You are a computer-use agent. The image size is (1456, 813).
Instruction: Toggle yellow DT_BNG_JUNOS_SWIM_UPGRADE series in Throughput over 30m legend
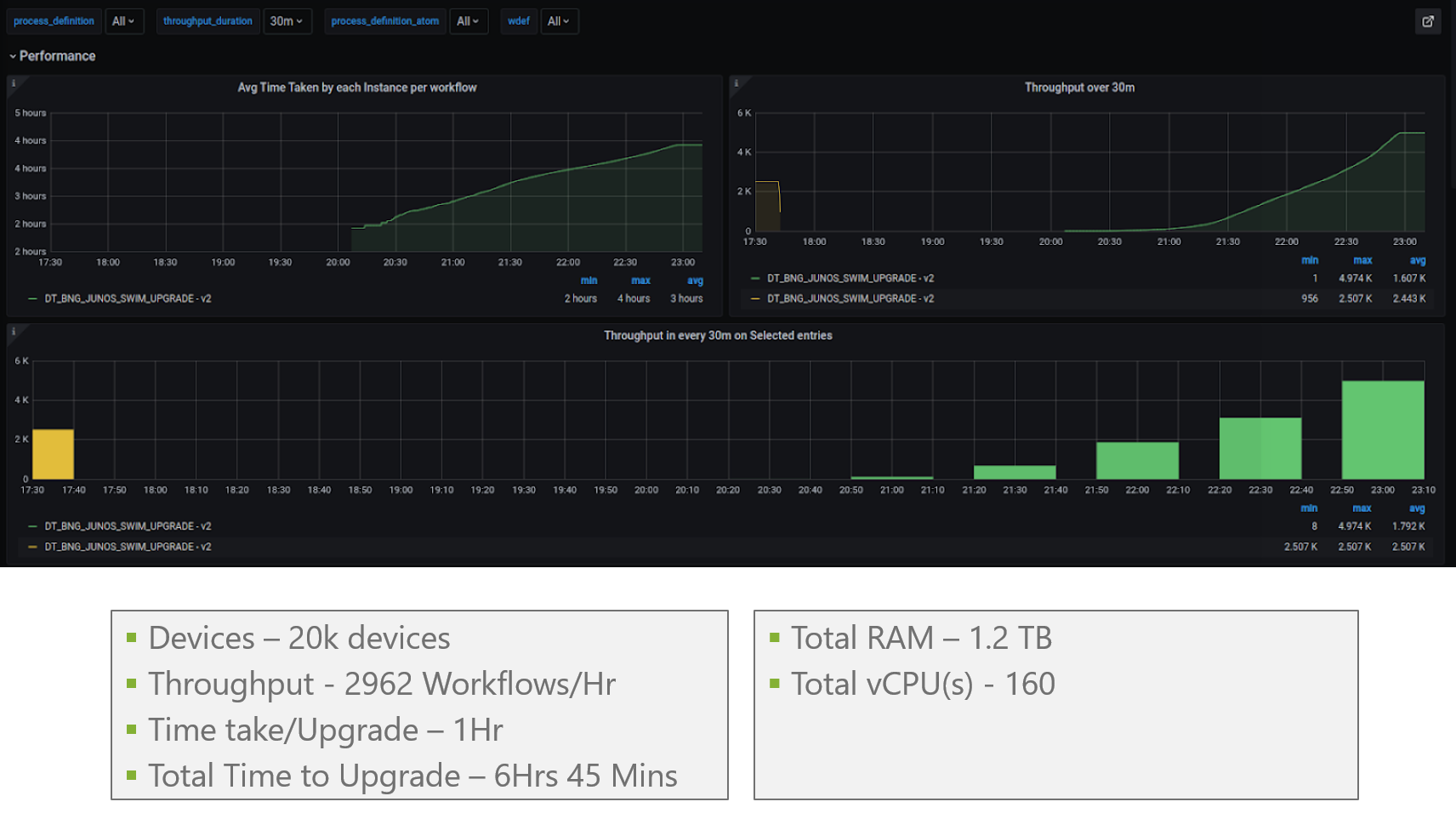[850, 298]
